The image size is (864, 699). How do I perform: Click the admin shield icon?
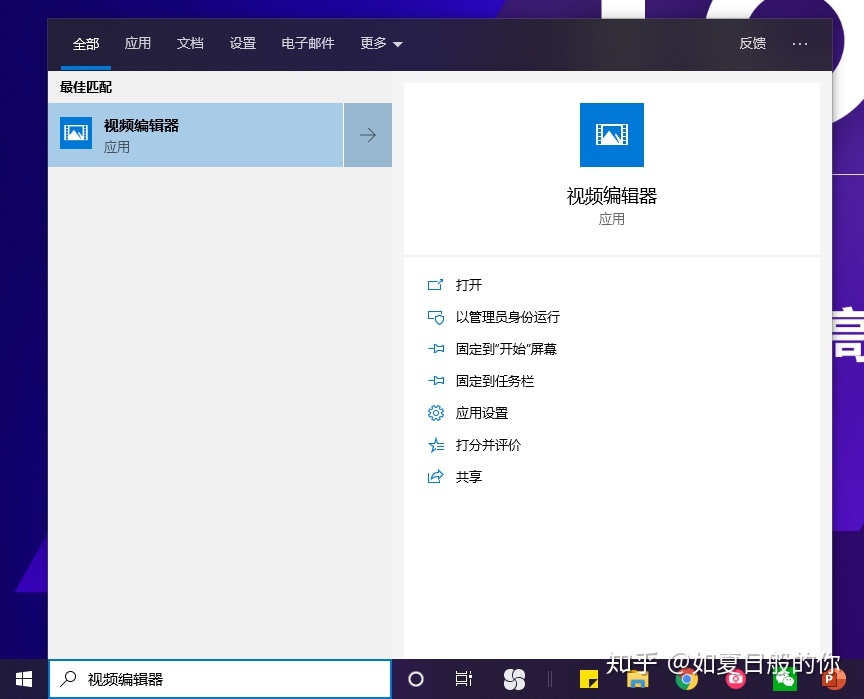tap(436, 317)
